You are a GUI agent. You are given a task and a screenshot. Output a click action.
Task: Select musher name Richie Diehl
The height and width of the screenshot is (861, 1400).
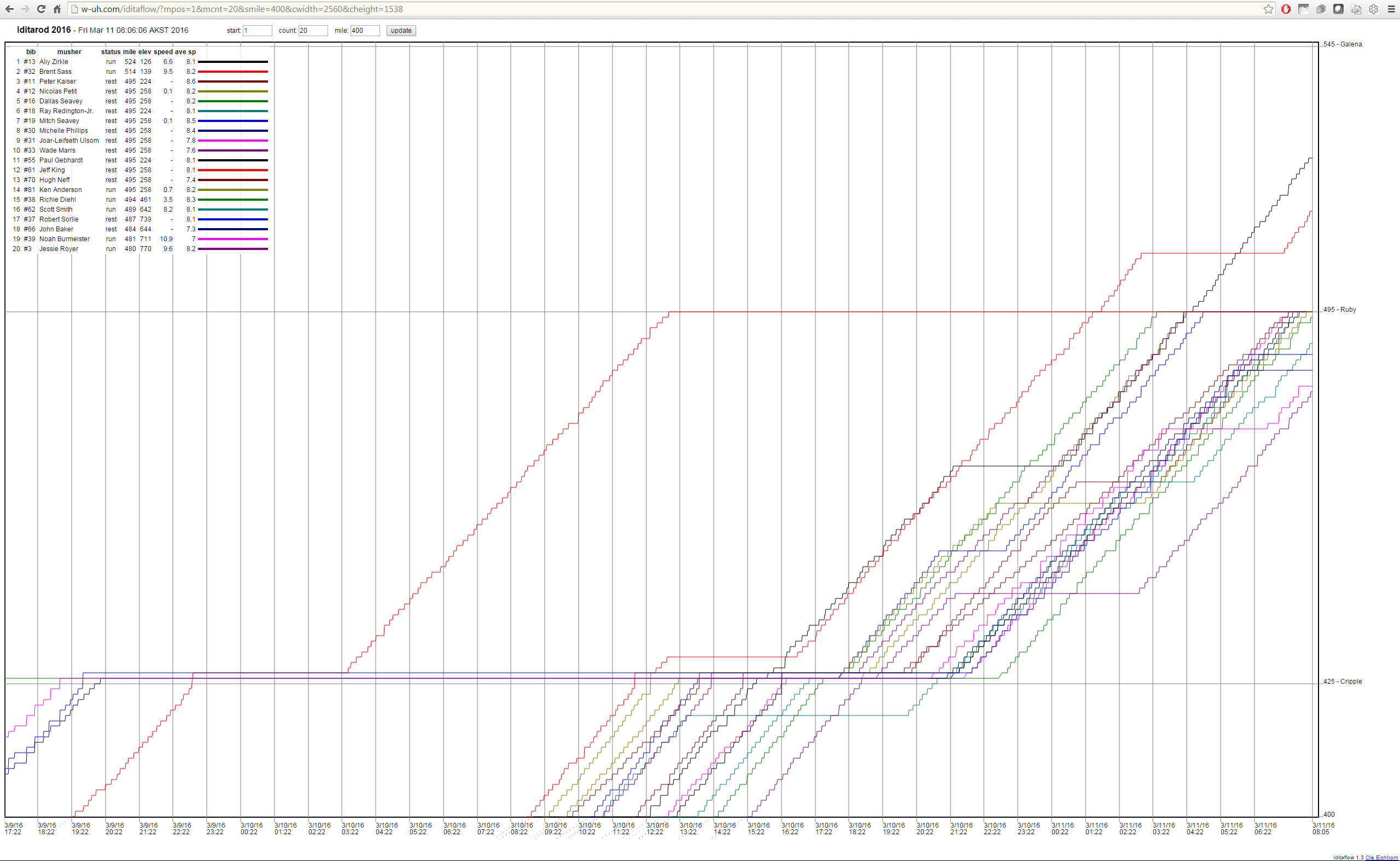(x=57, y=200)
